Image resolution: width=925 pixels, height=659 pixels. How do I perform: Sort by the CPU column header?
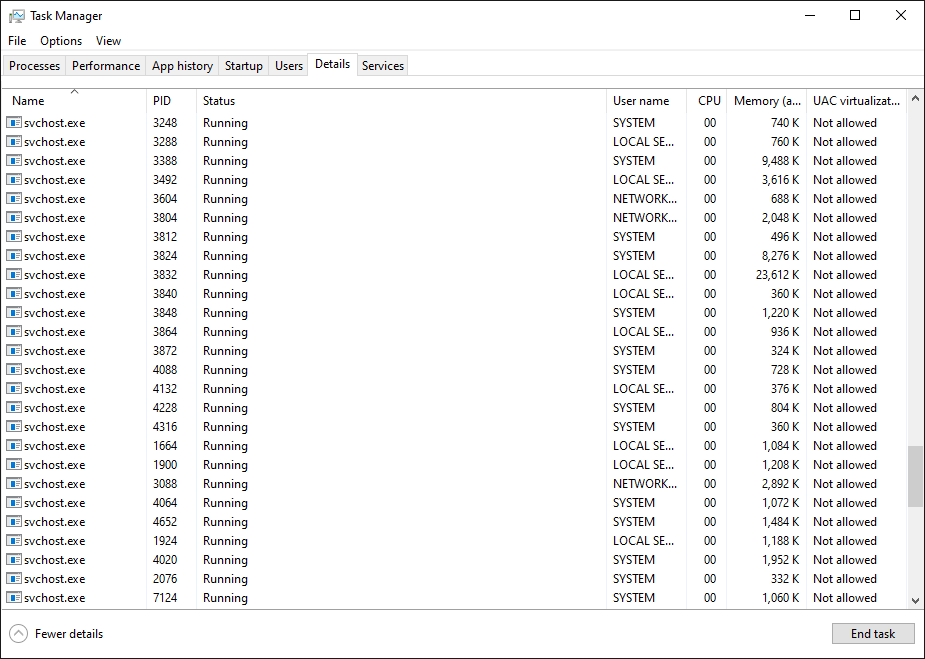pos(707,101)
